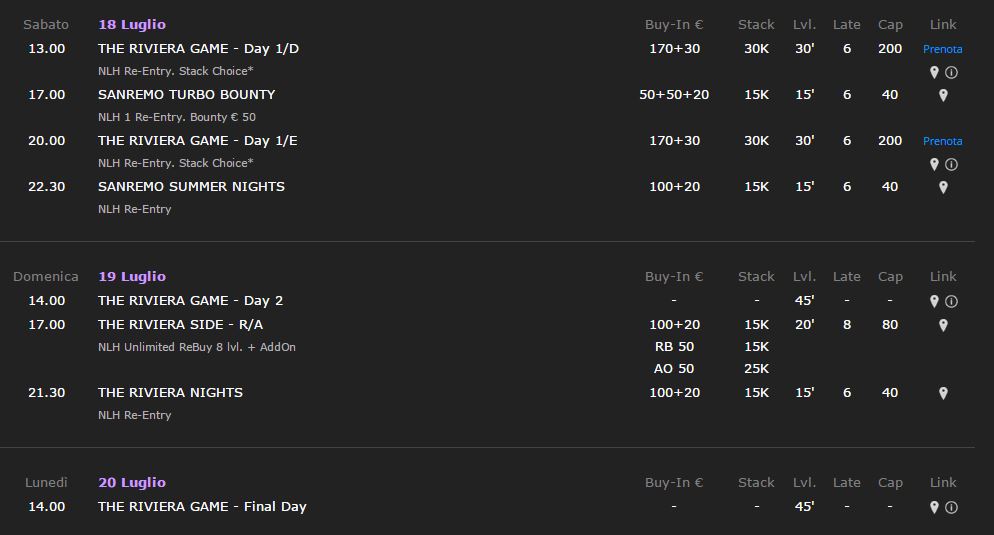Click THE RIVIERA SIDE - R/A event title

(181, 325)
